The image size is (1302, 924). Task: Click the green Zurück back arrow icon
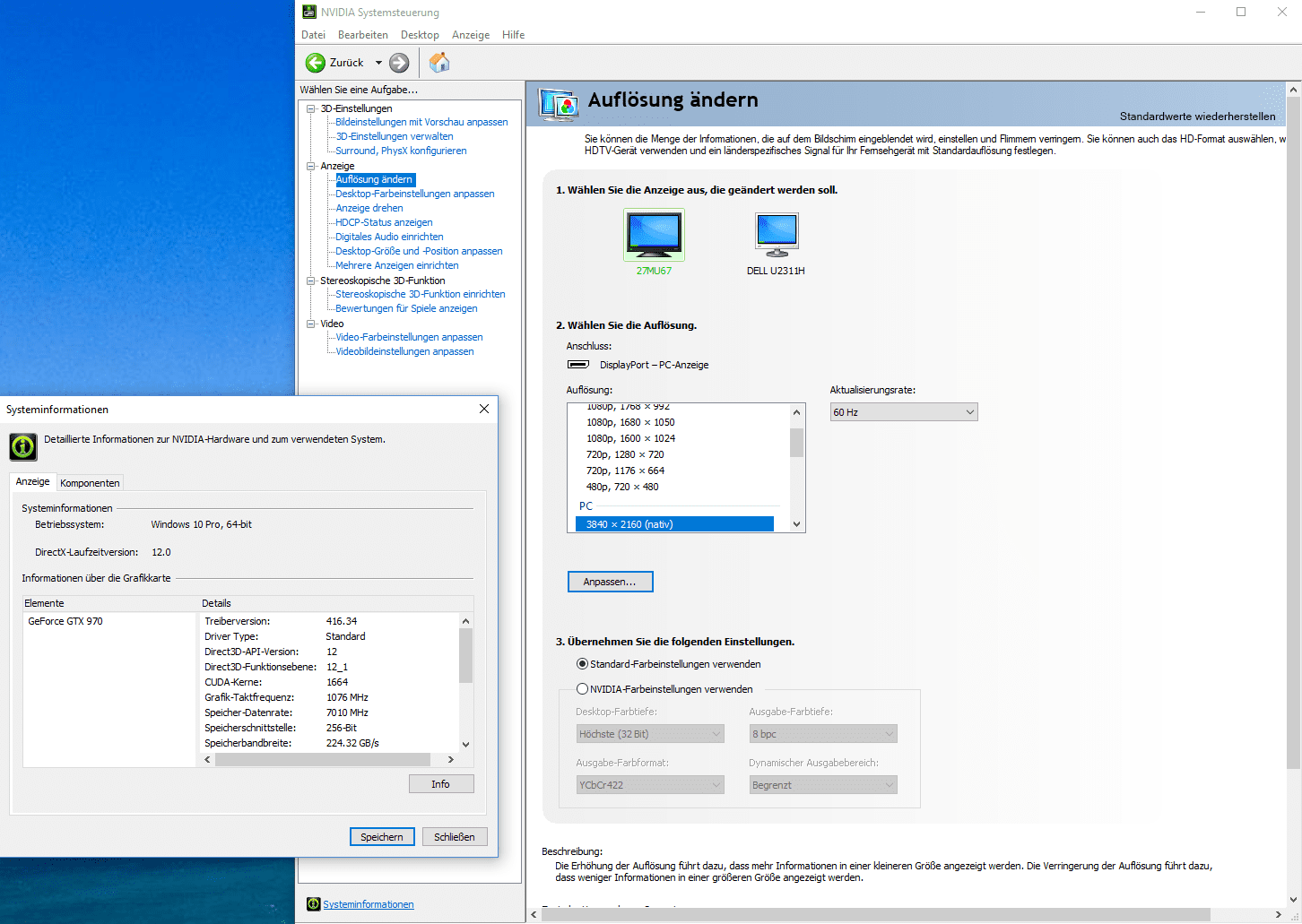316,63
